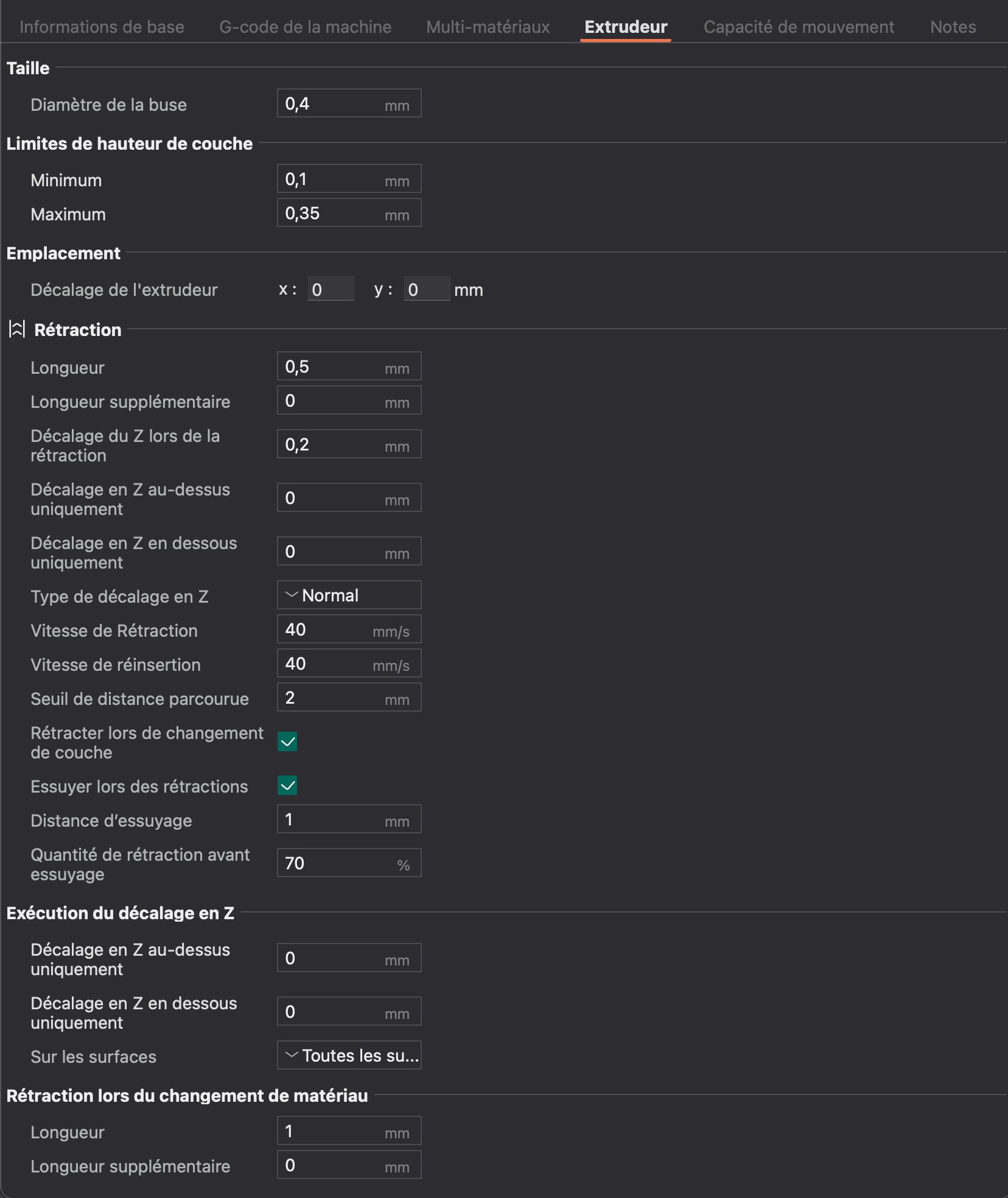Select the Capacité de mouvement tab
This screenshot has height=1198, width=1008.
pos(799,27)
